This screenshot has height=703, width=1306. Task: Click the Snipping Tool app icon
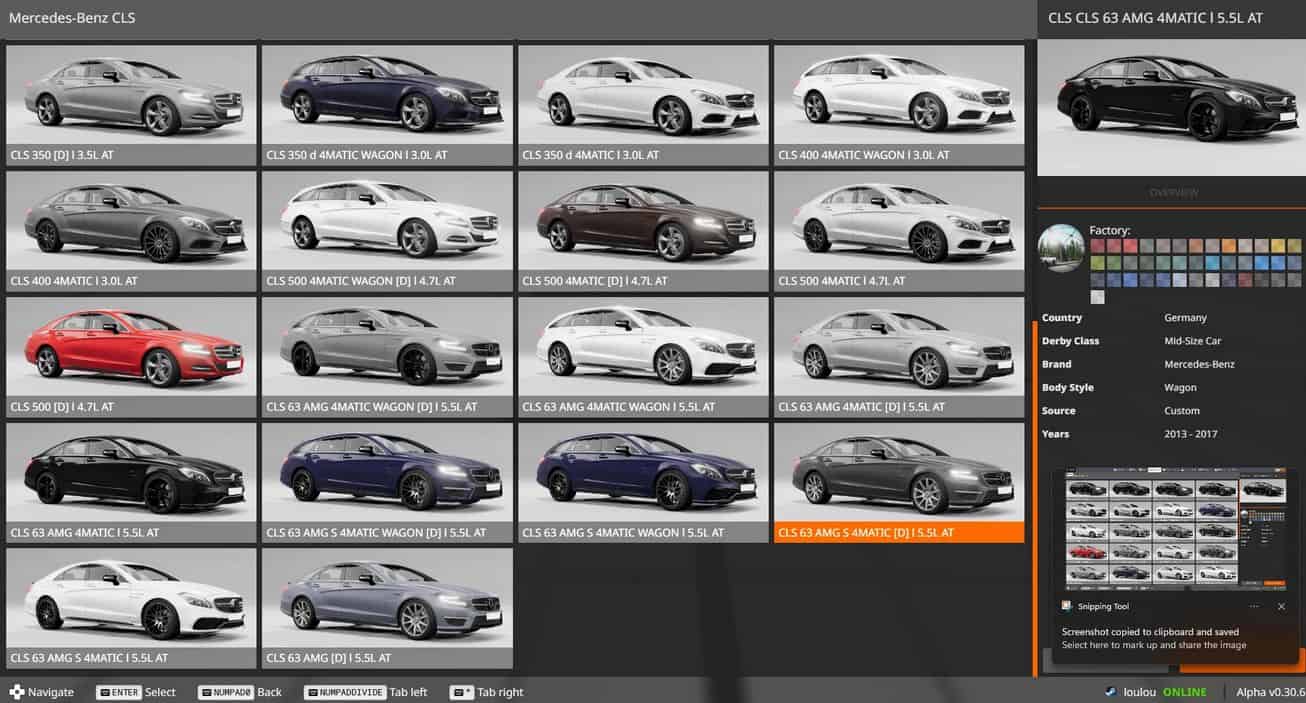(x=1067, y=606)
